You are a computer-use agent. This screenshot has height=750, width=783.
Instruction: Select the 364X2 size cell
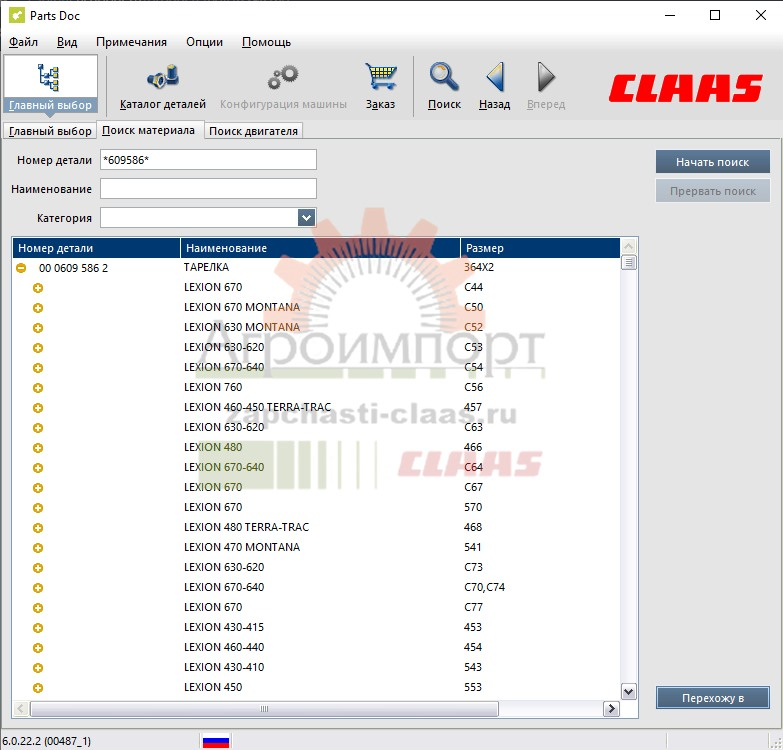pyautogui.click(x=479, y=267)
